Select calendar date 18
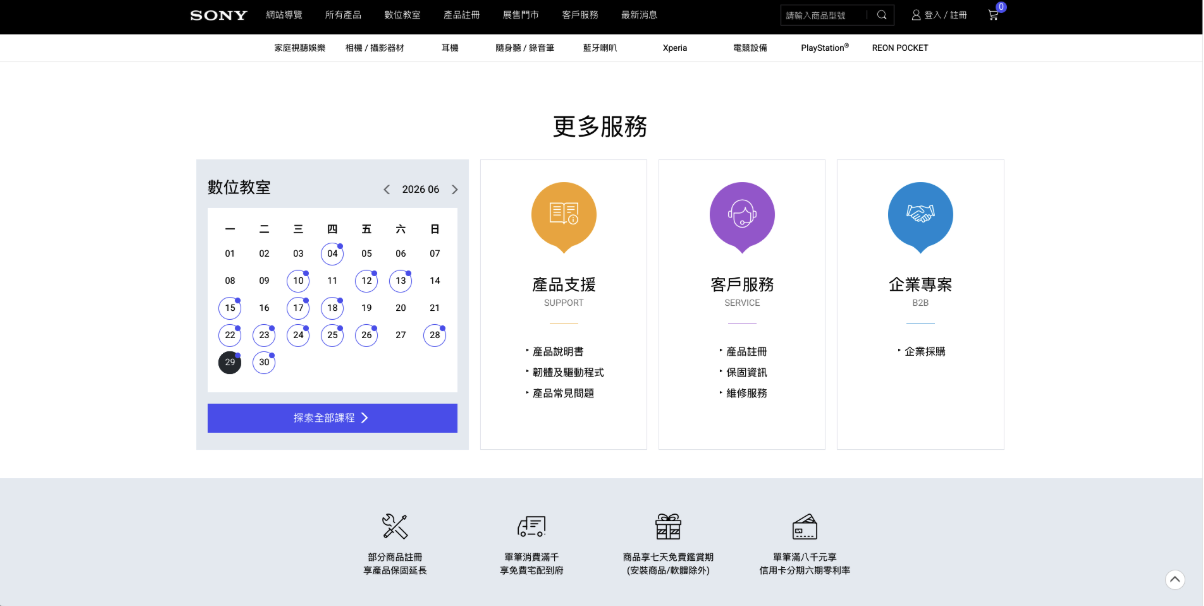 [332, 308]
